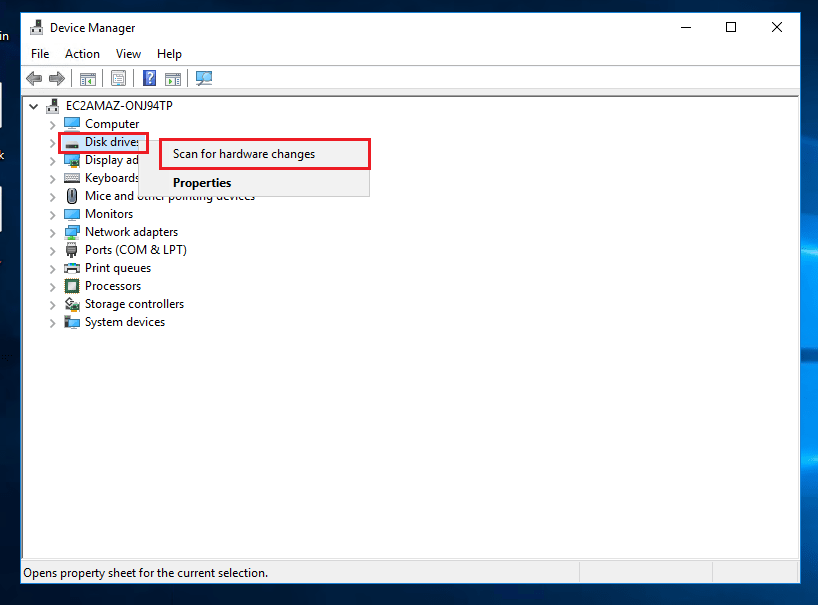The height and width of the screenshot is (605, 818).
Task: Click the blue Help question-mark icon
Action: coord(149,78)
